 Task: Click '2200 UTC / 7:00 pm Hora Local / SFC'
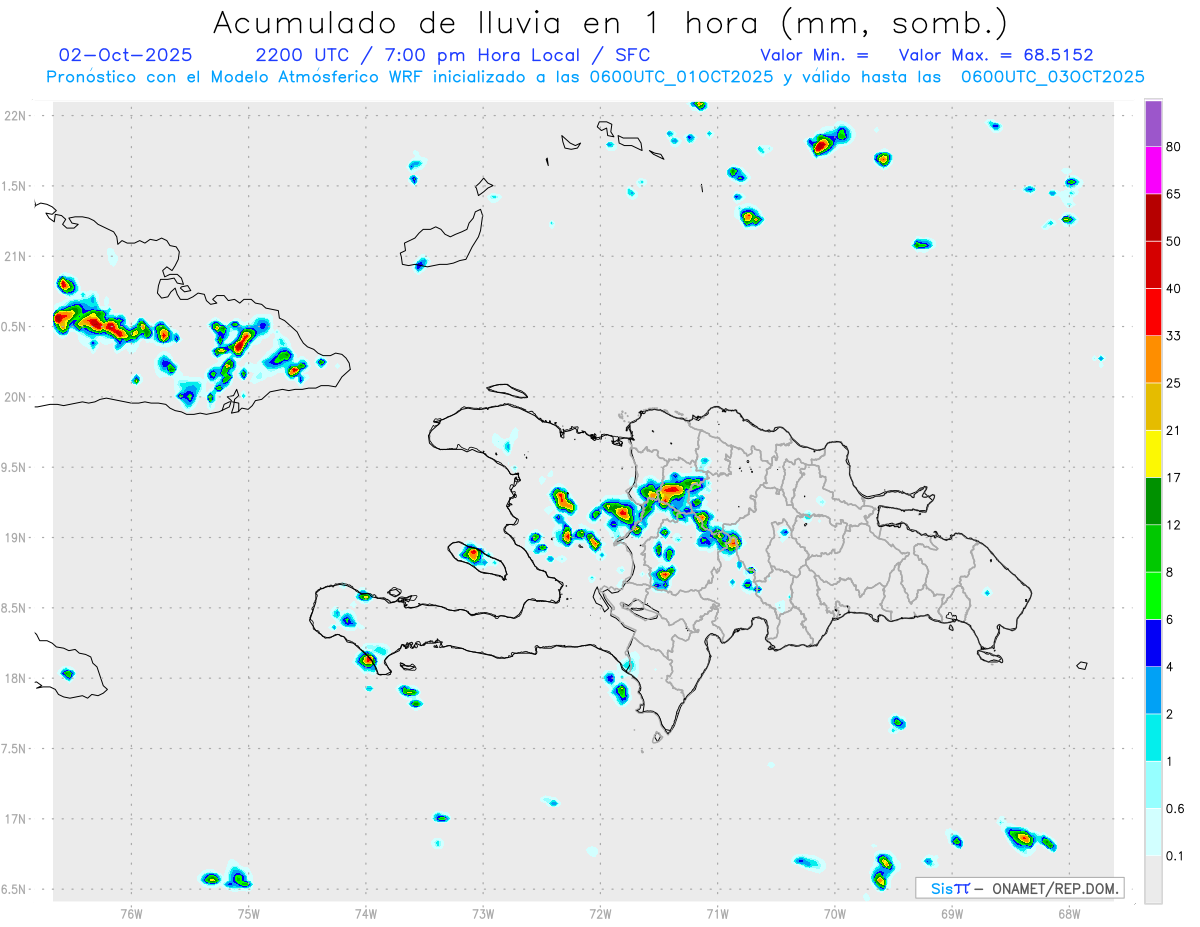click(x=452, y=55)
